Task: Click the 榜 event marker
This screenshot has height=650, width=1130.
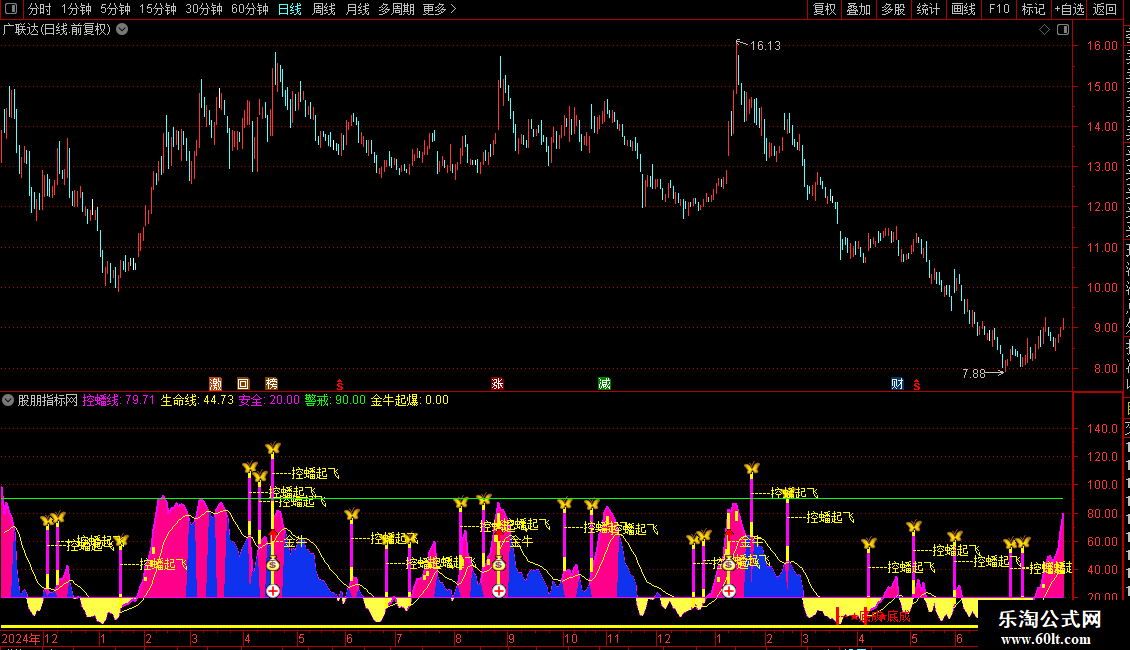Action: pyautogui.click(x=272, y=383)
